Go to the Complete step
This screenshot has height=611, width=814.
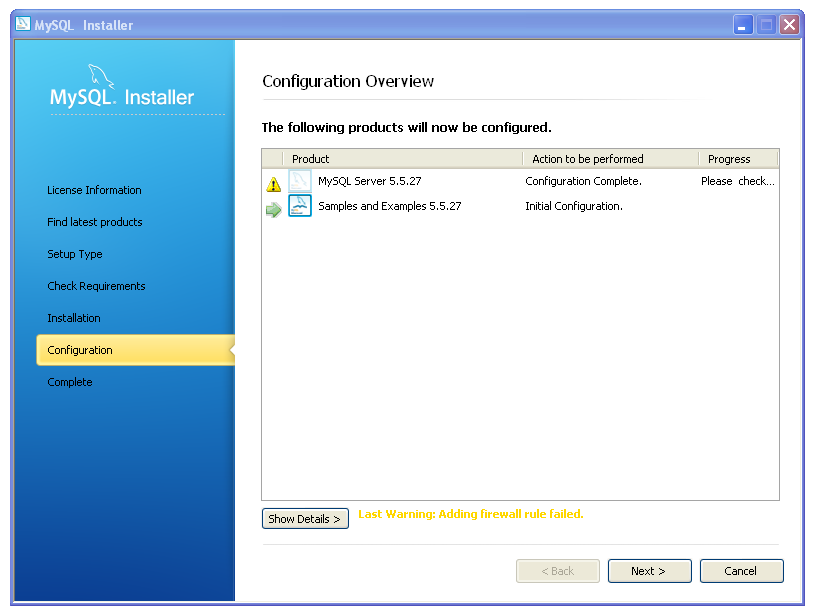coord(70,382)
